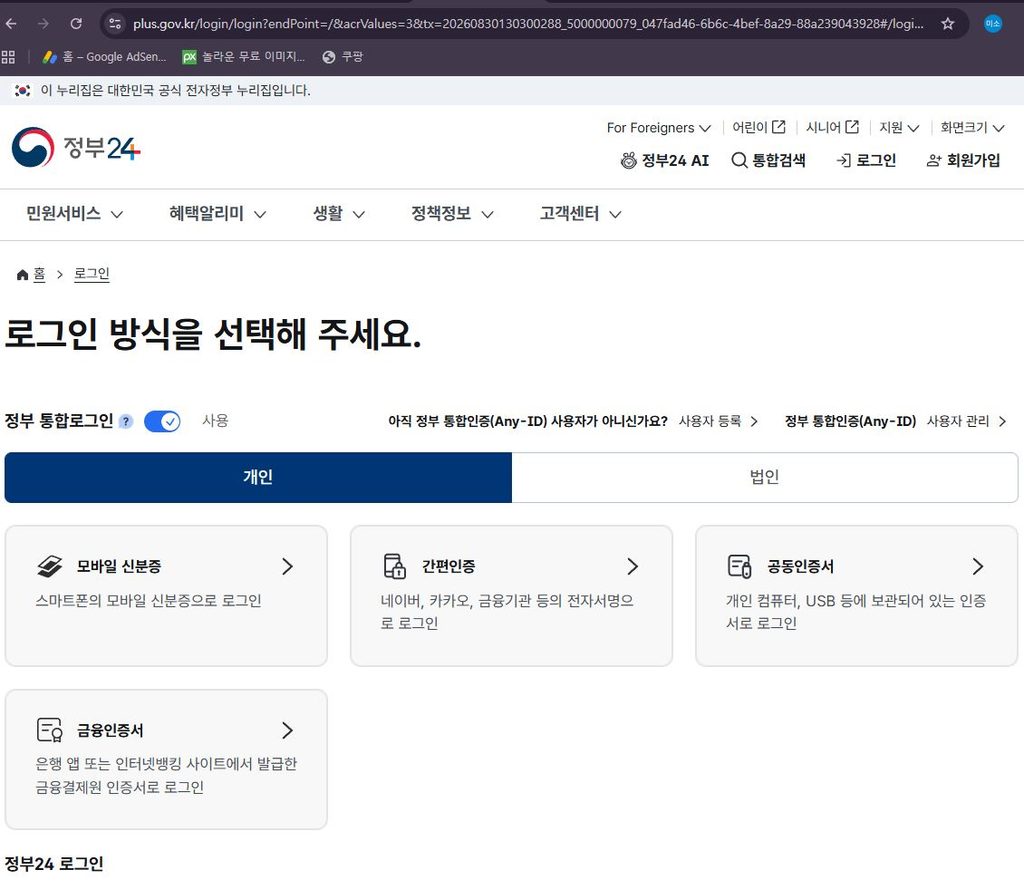Open the Google AdSense bookmark
Image resolution: width=1024 pixels, height=890 pixels.
point(104,57)
